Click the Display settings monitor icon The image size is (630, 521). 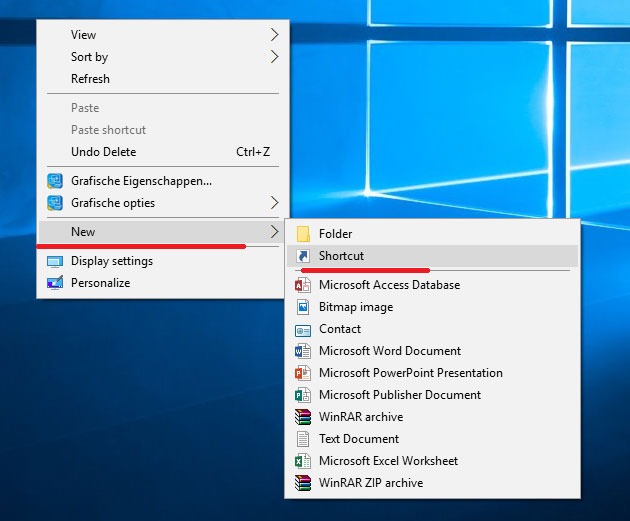click(x=55, y=262)
